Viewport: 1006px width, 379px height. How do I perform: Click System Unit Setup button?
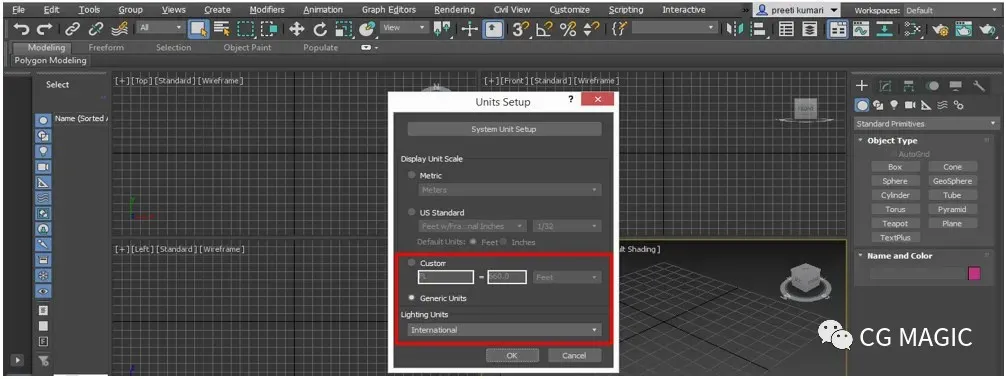point(504,129)
